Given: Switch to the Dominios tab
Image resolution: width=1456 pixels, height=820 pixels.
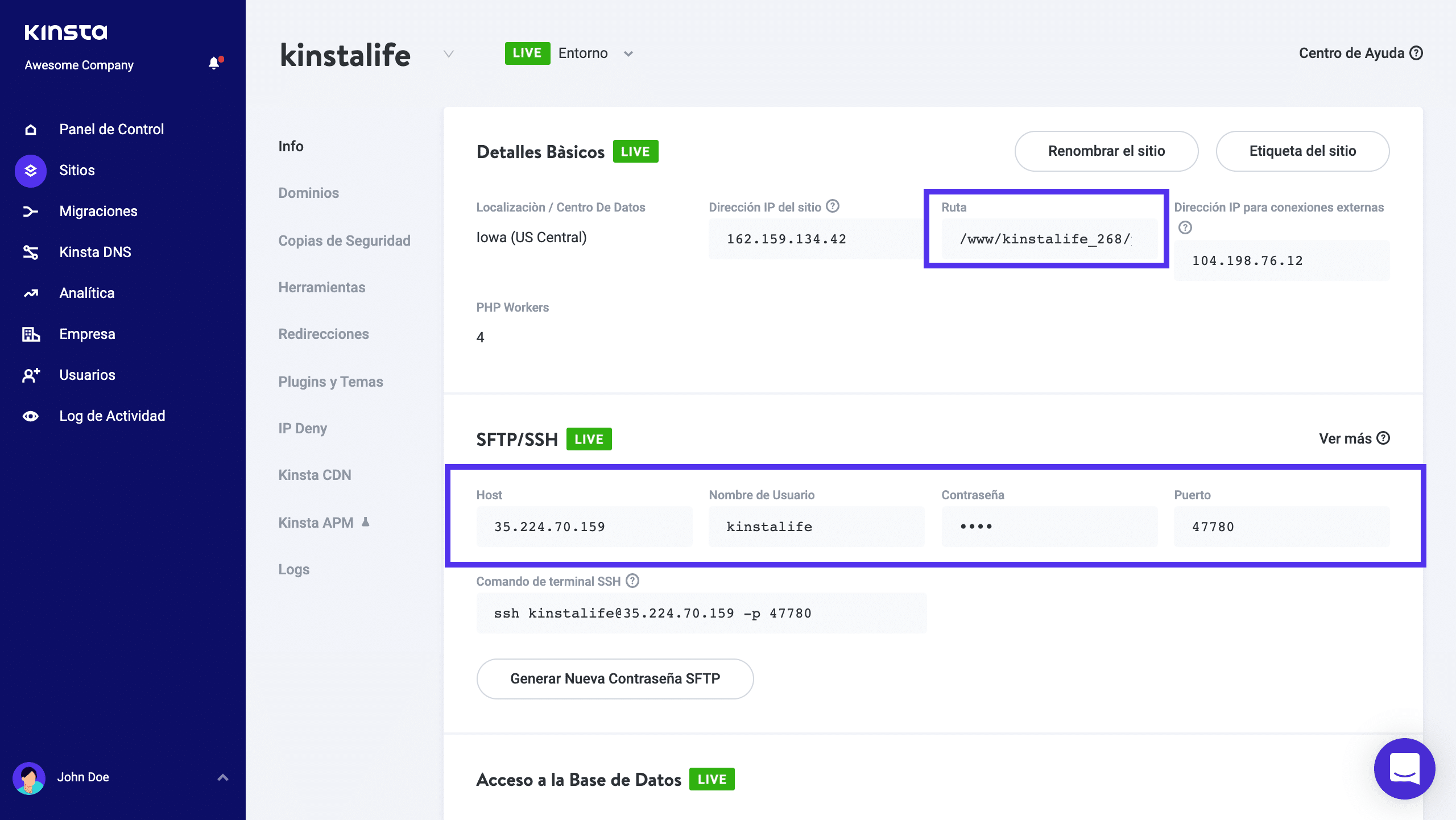Looking at the screenshot, I should click(x=308, y=193).
